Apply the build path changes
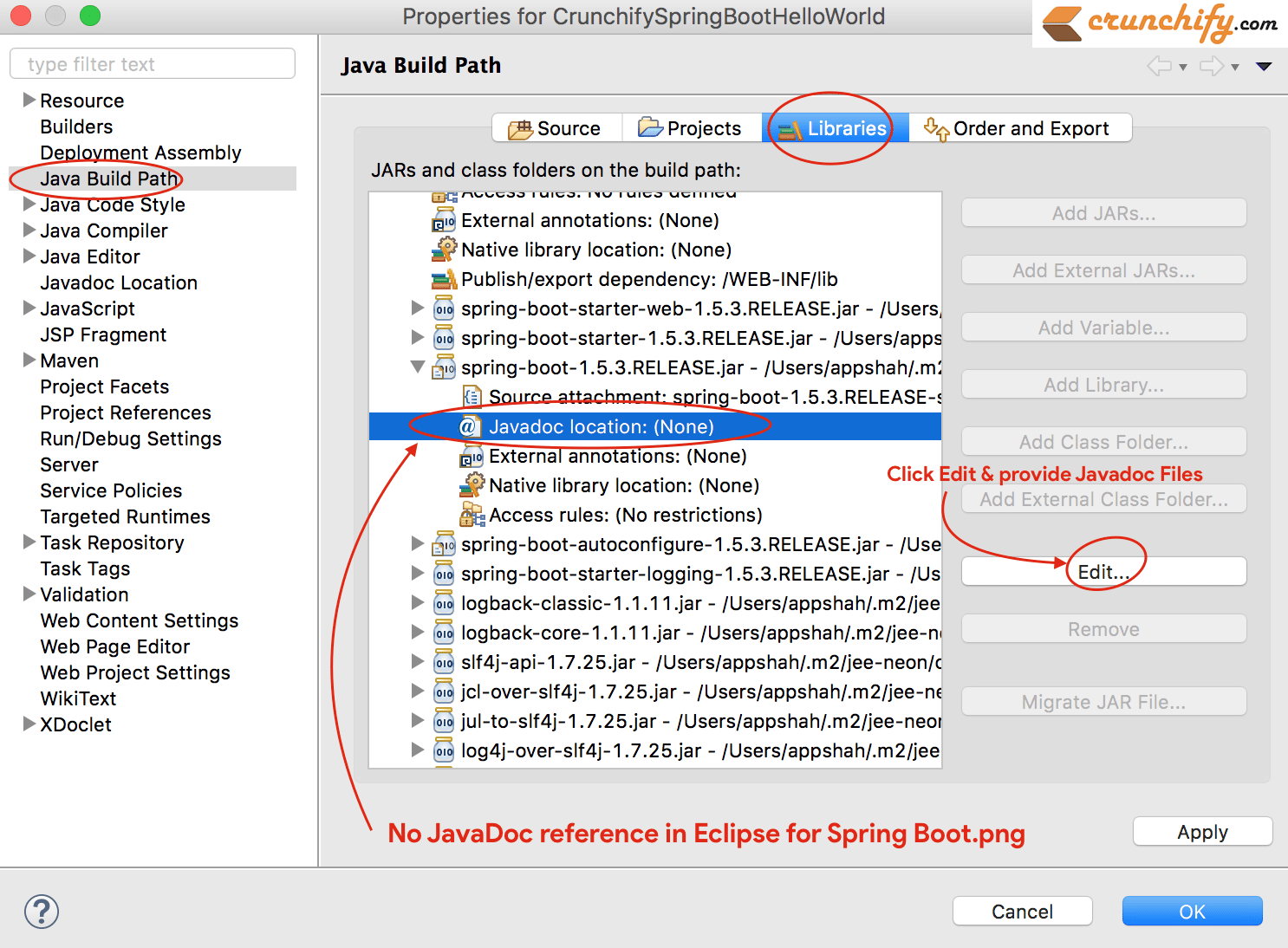Viewport: 1288px width, 948px height. (x=1202, y=831)
